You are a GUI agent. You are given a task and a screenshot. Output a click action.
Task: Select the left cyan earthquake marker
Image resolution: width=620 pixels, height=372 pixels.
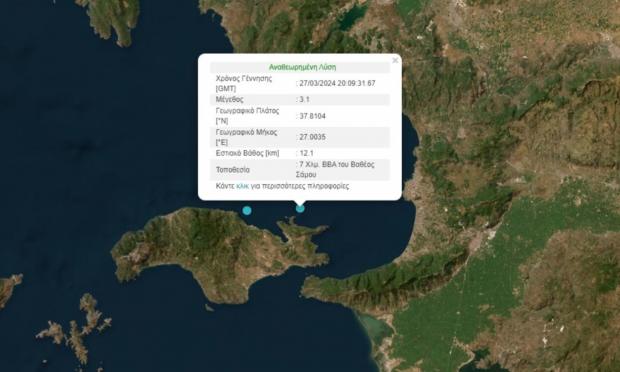pos(247,210)
